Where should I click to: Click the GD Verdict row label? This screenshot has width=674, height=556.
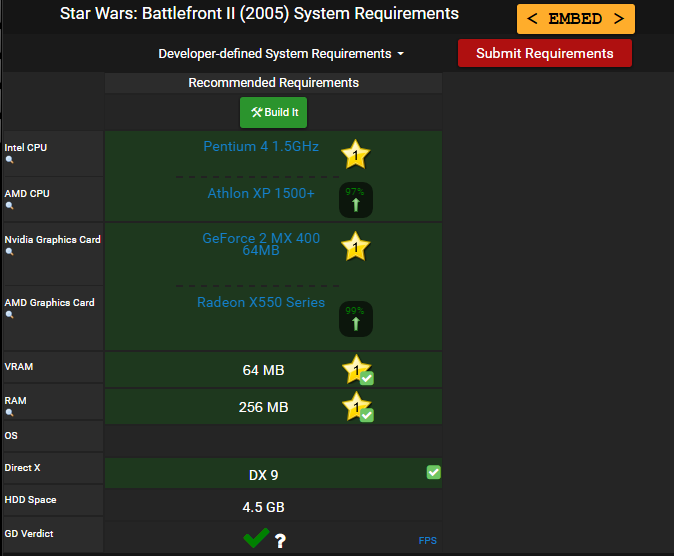(29, 534)
